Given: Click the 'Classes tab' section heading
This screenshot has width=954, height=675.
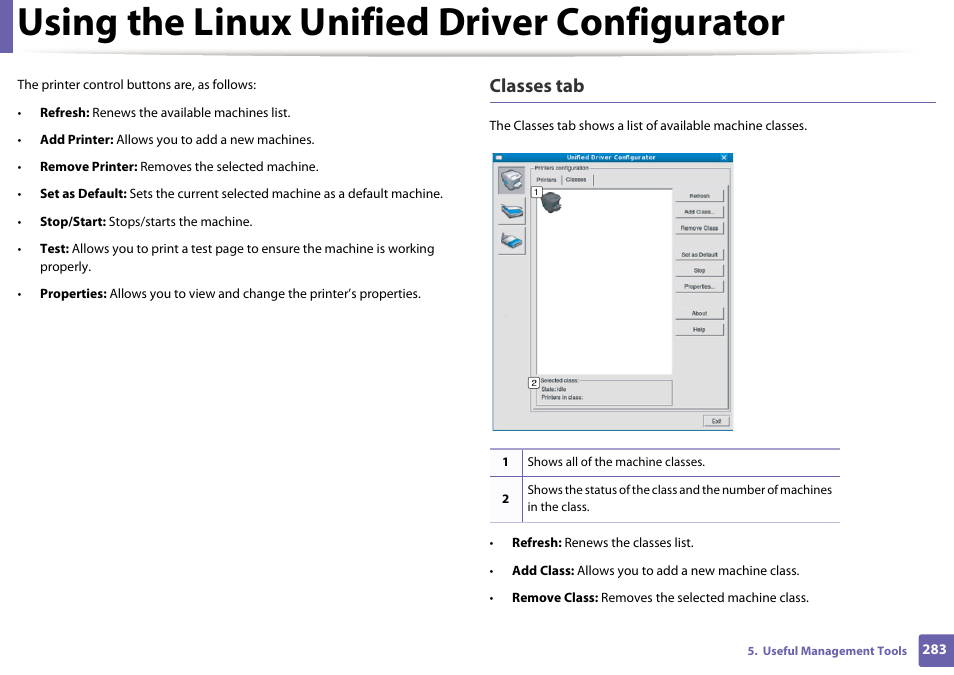Looking at the screenshot, I should click(x=537, y=86).
